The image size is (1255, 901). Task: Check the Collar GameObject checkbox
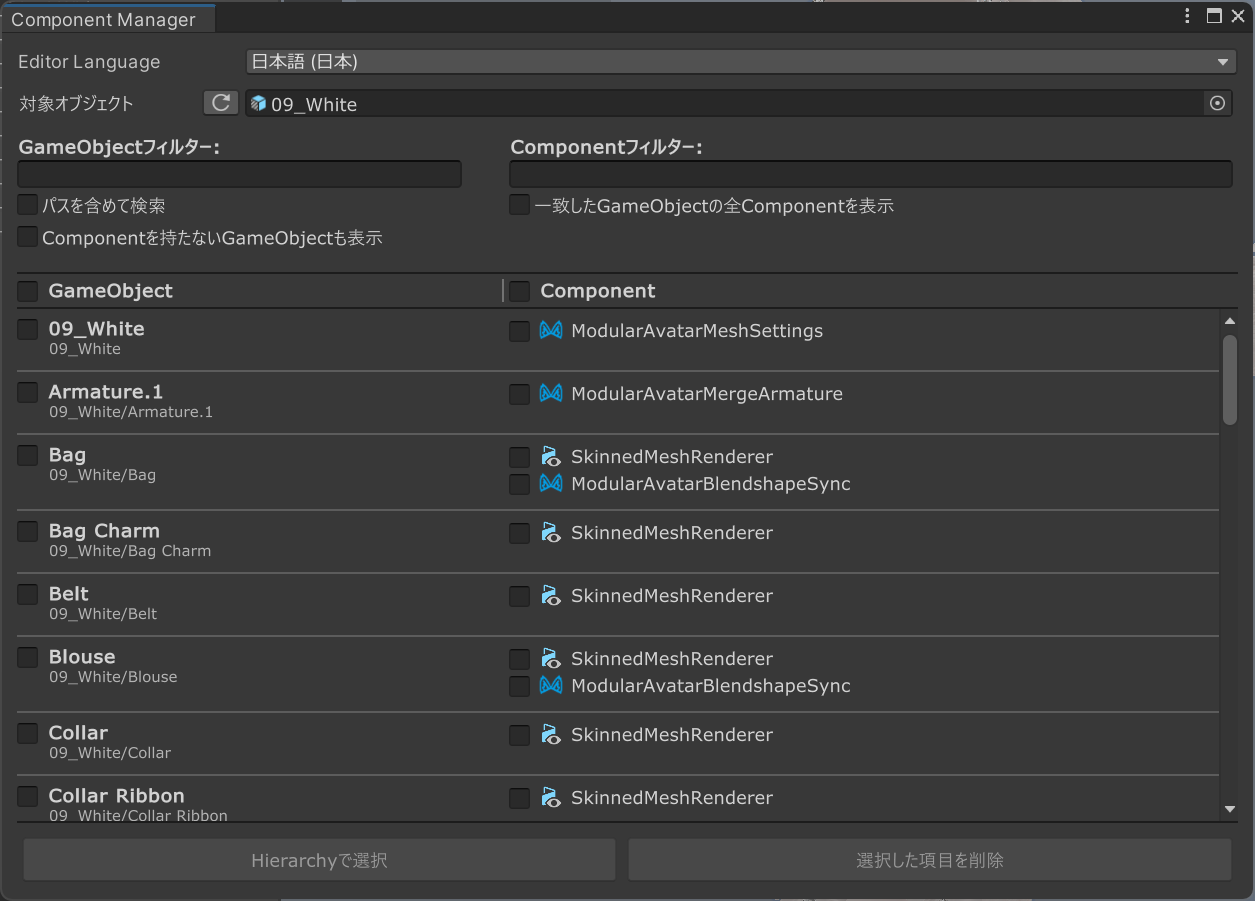click(x=28, y=733)
